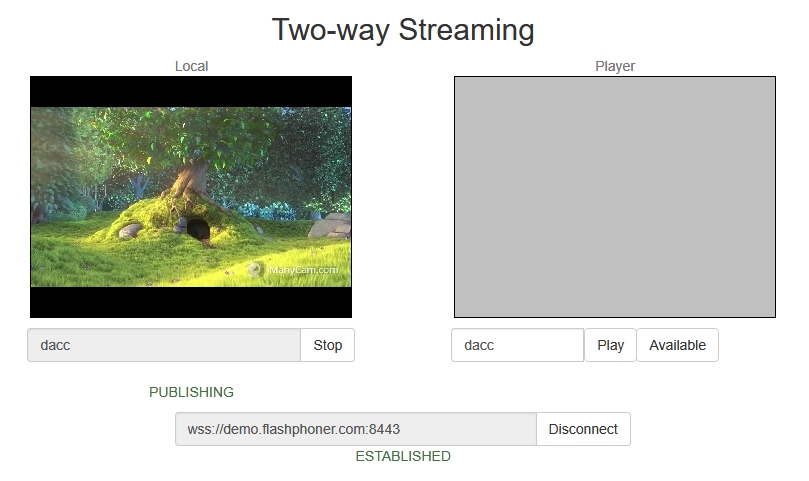Focus the local stream name field
809x481 pixels.
[164, 345]
